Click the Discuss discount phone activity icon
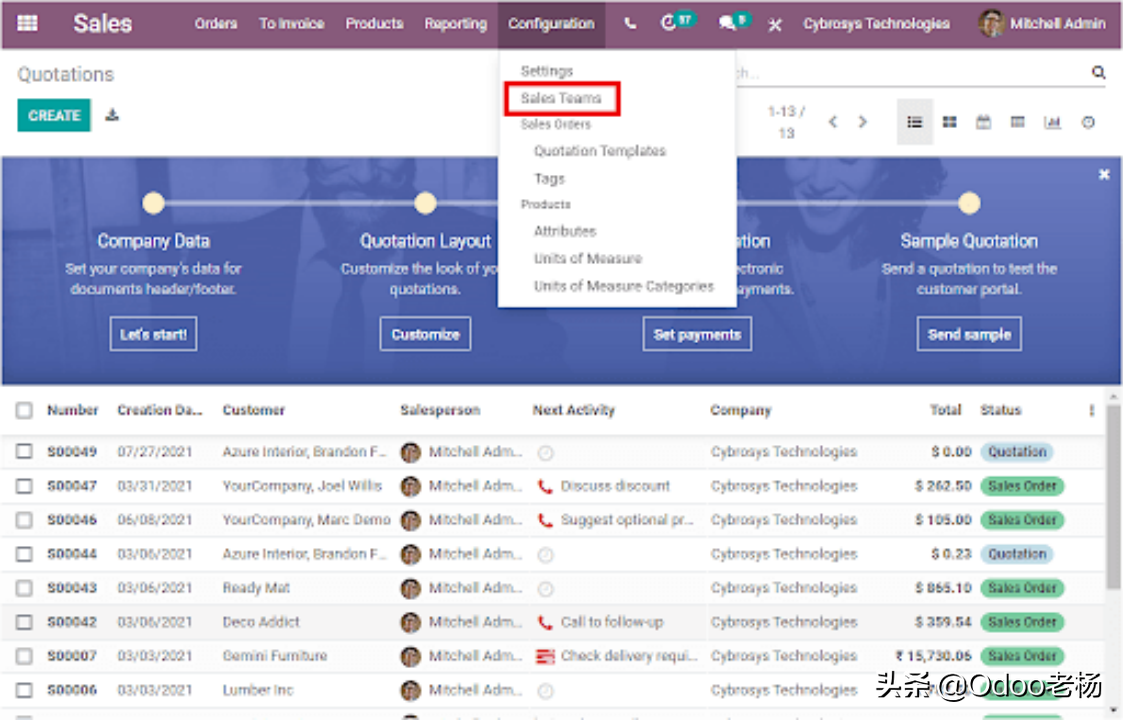 click(x=545, y=486)
